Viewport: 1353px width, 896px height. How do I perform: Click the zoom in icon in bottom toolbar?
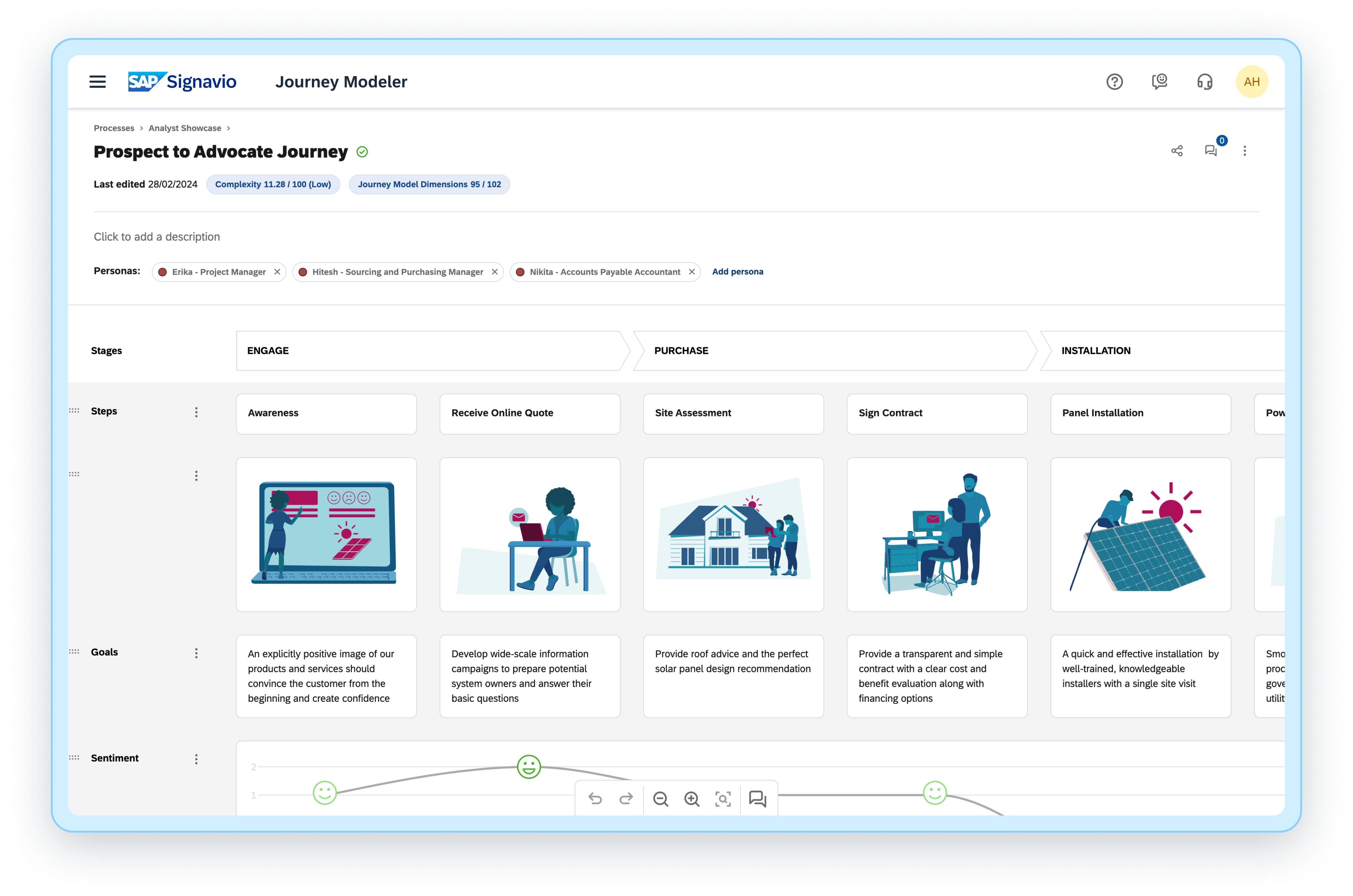point(692,799)
